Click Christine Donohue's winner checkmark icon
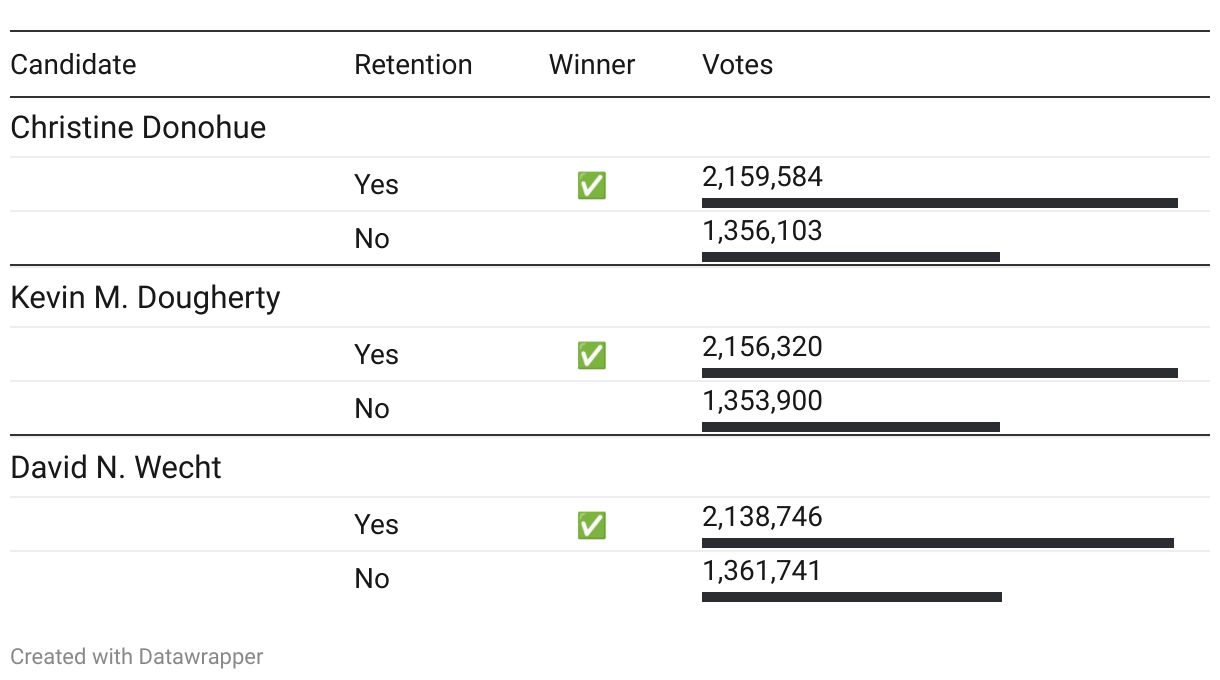1220x680 pixels. 592,185
